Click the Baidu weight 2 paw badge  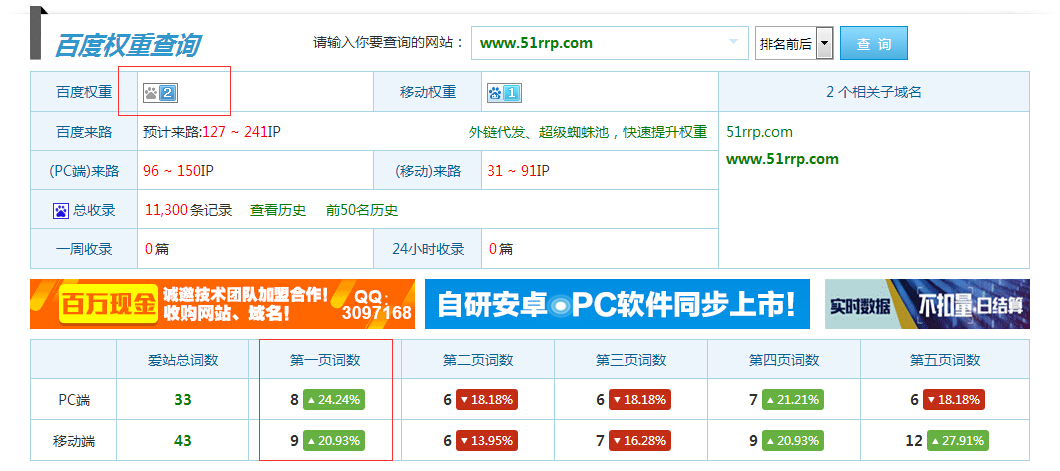click(160, 93)
